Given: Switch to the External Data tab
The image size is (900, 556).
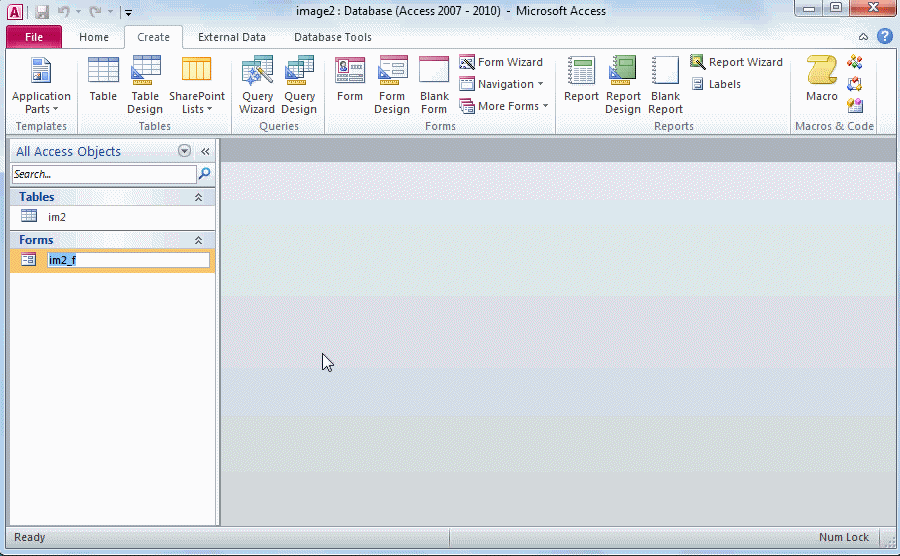Looking at the screenshot, I should point(232,38).
